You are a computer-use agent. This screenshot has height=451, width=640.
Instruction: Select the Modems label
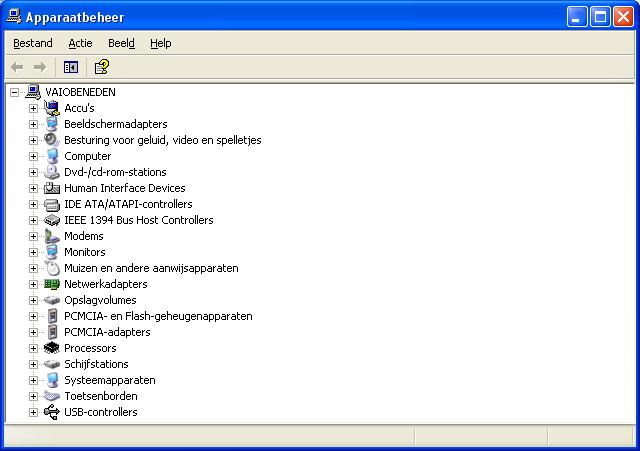(84, 236)
